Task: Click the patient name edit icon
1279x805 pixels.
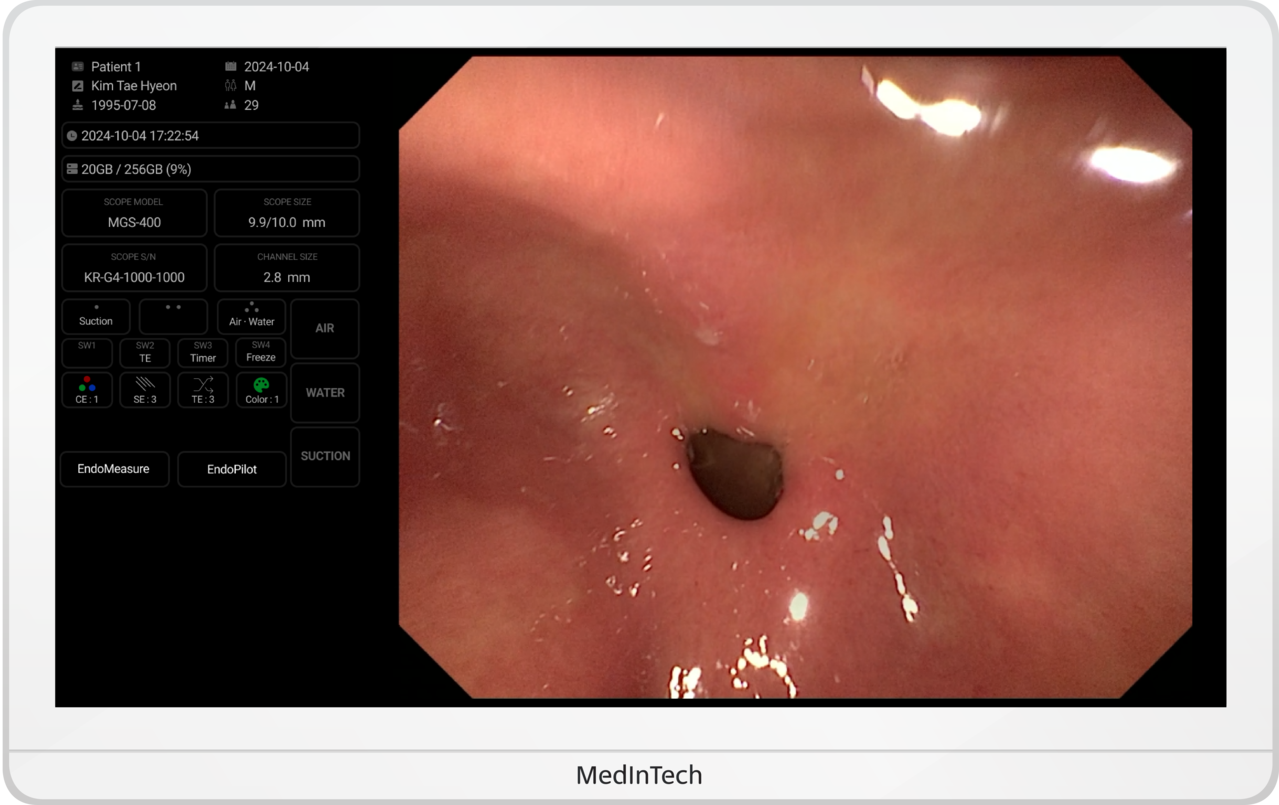Action: click(x=78, y=86)
